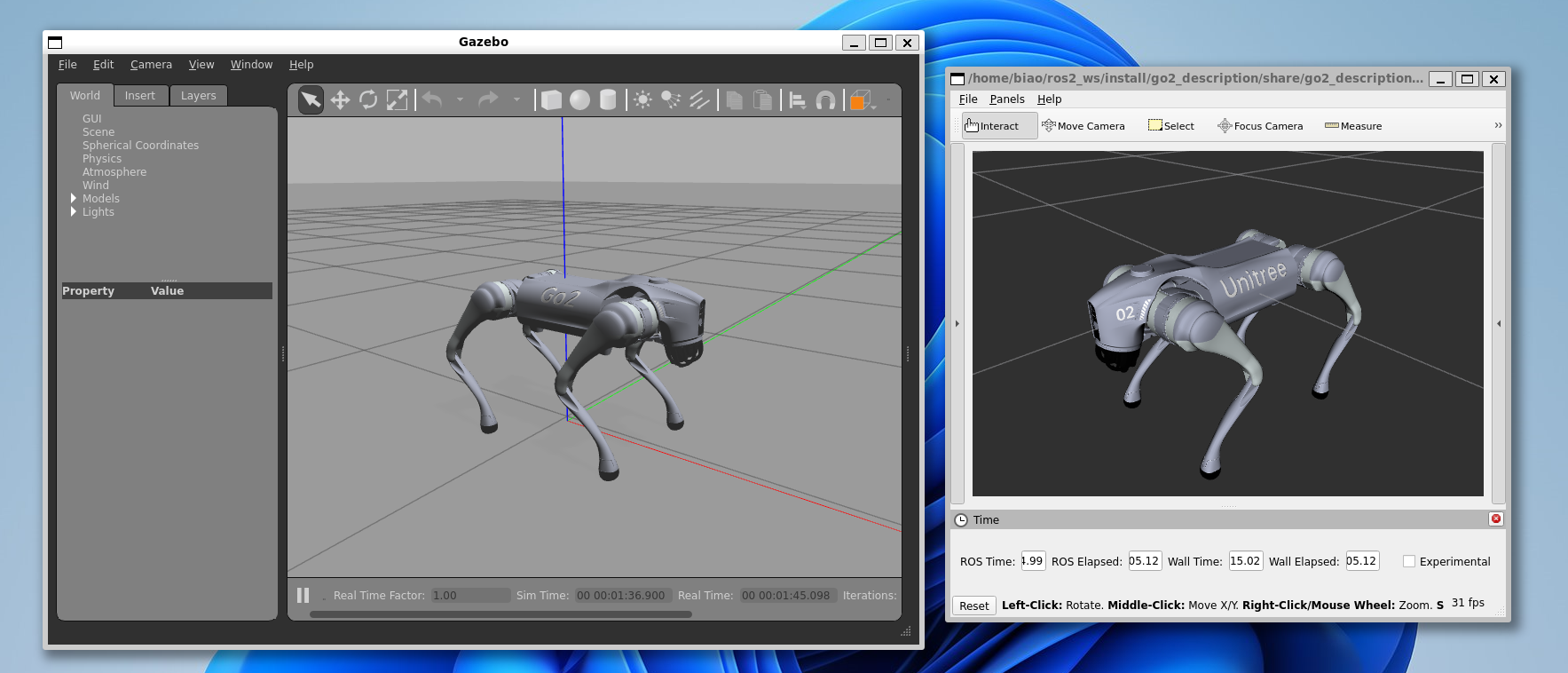Open Gazebo's View menu
Screen dimensions: 1568x673
point(201,65)
